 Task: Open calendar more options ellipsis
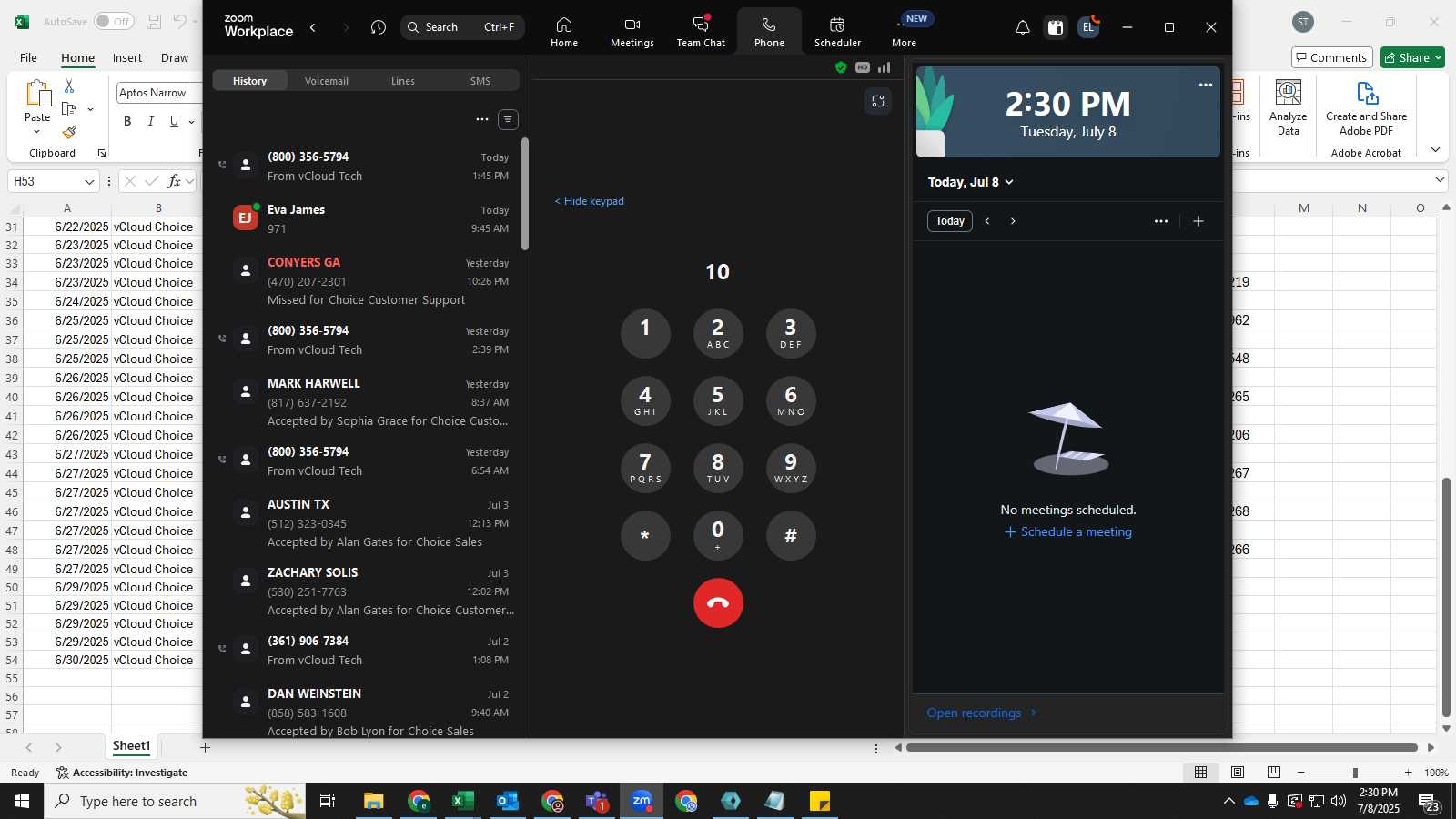[1161, 221]
